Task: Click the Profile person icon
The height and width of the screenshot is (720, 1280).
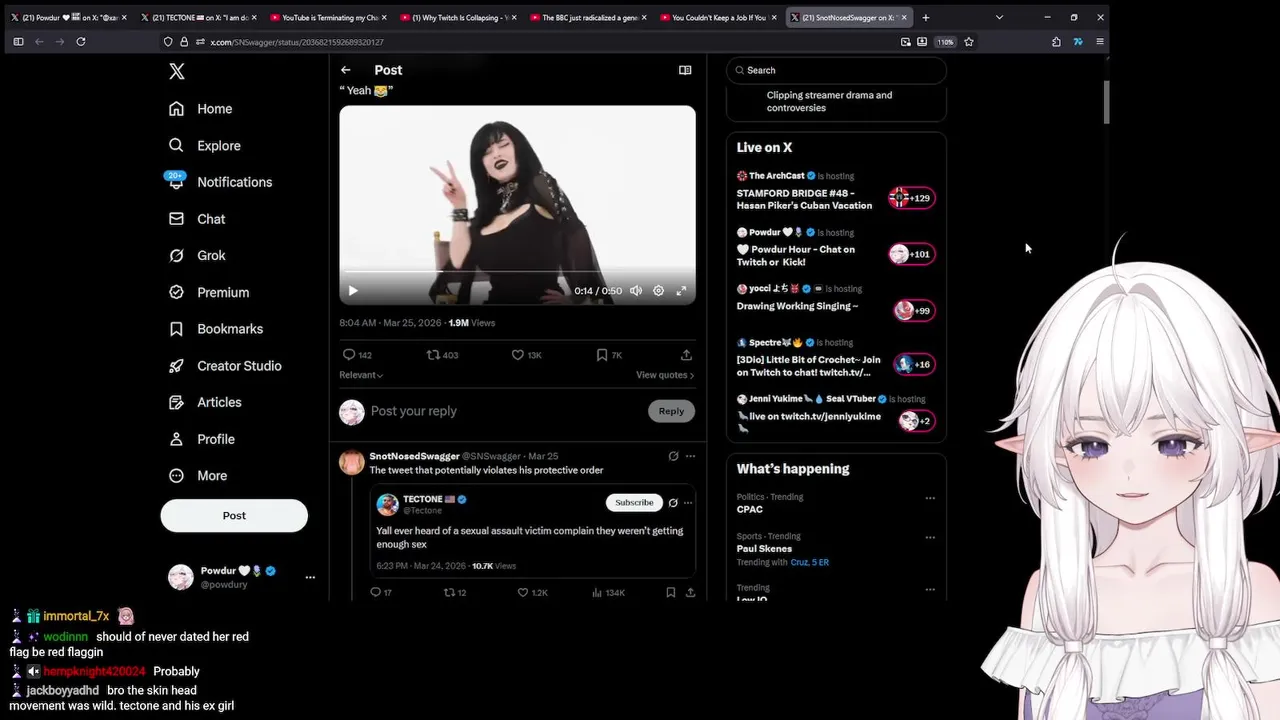Action: tap(176, 439)
